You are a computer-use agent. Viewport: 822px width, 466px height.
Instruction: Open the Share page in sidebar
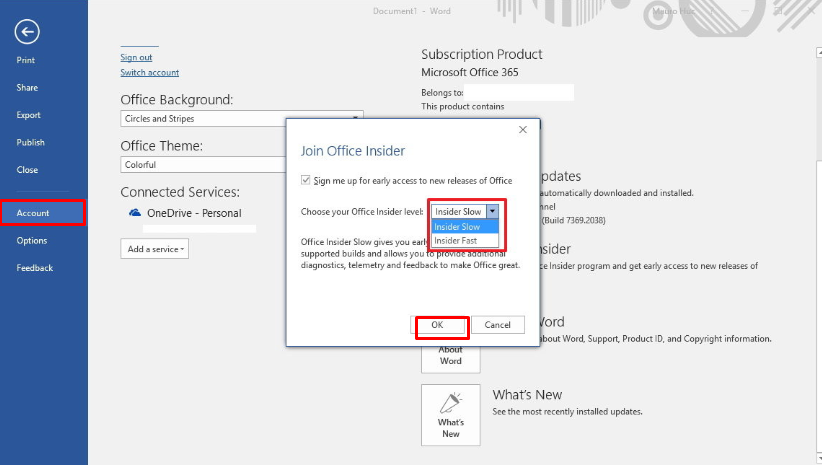click(27, 88)
